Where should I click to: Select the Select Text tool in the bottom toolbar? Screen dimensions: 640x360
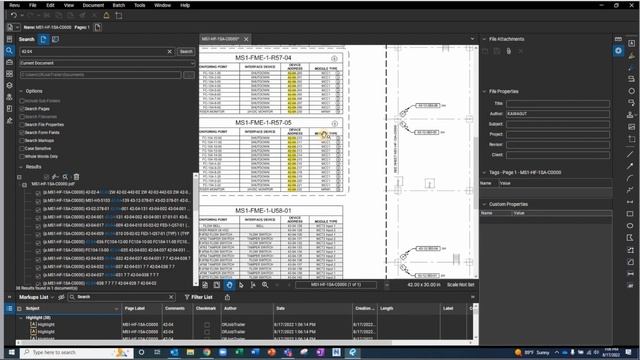coord(253,285)
